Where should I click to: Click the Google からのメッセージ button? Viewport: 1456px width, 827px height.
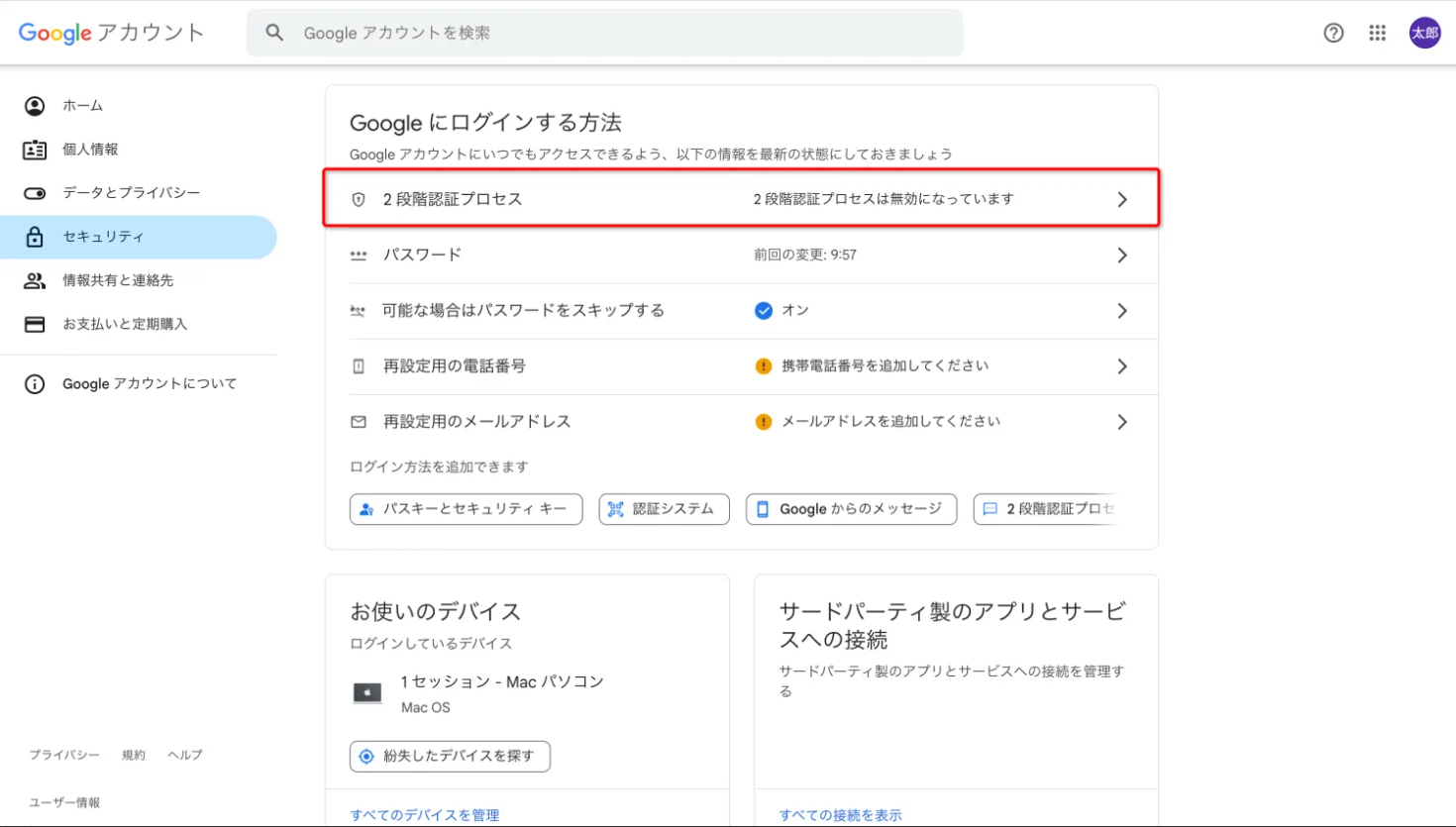(851, 509)
